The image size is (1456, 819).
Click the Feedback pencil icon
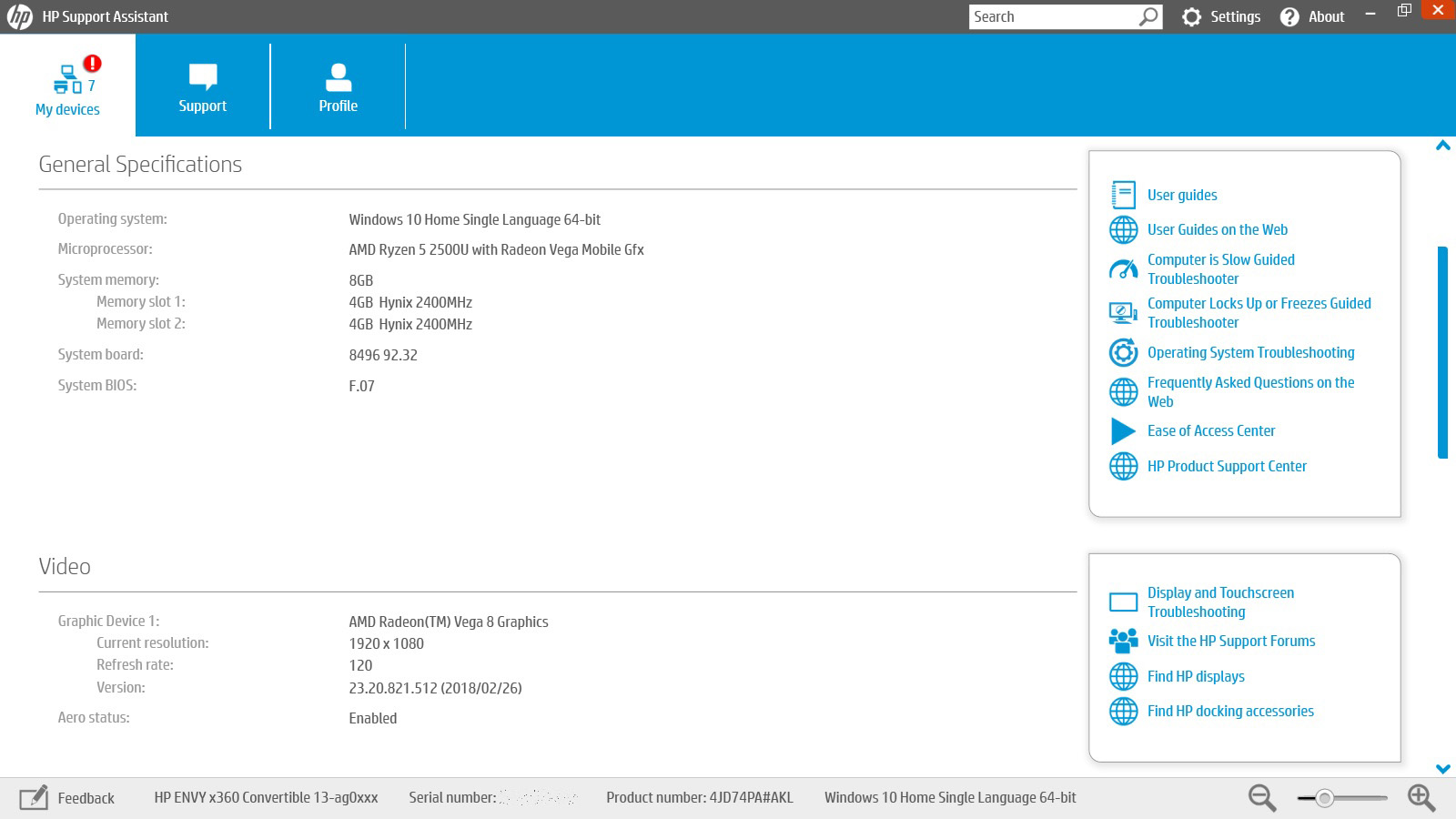coord(34,797)
